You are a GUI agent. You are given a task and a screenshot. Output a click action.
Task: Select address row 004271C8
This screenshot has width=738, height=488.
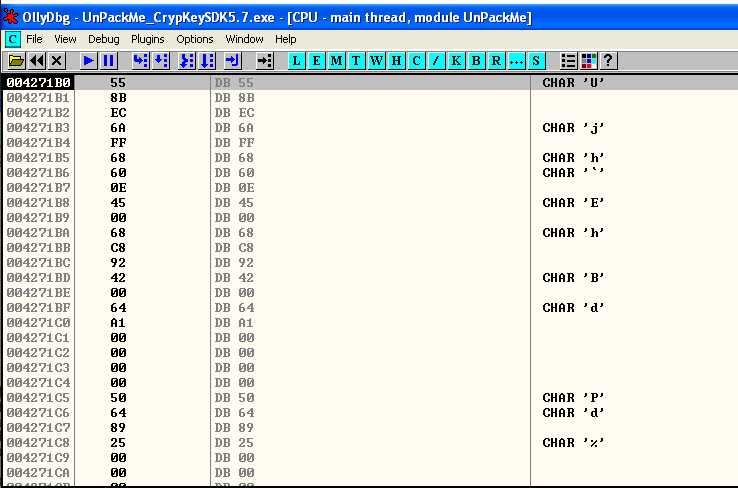click(38, 443)
